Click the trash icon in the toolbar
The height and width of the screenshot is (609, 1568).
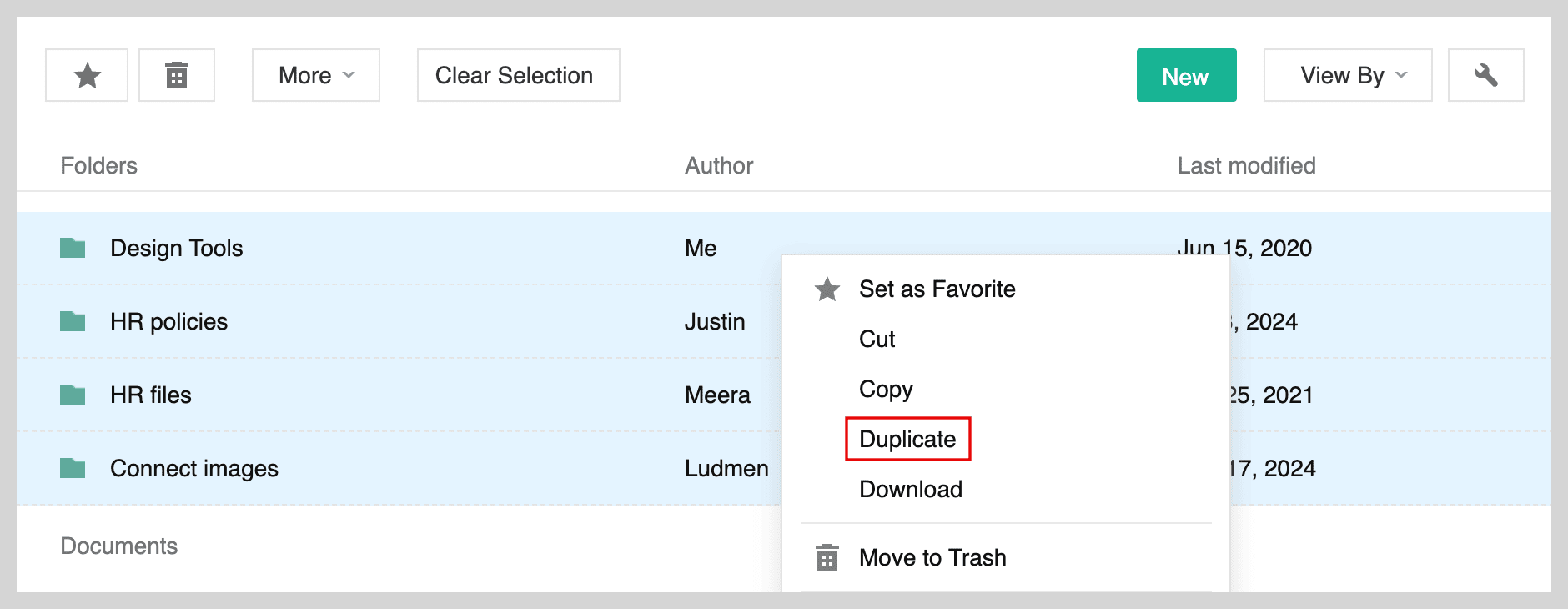pyautogui.click(x=177, y=75)
